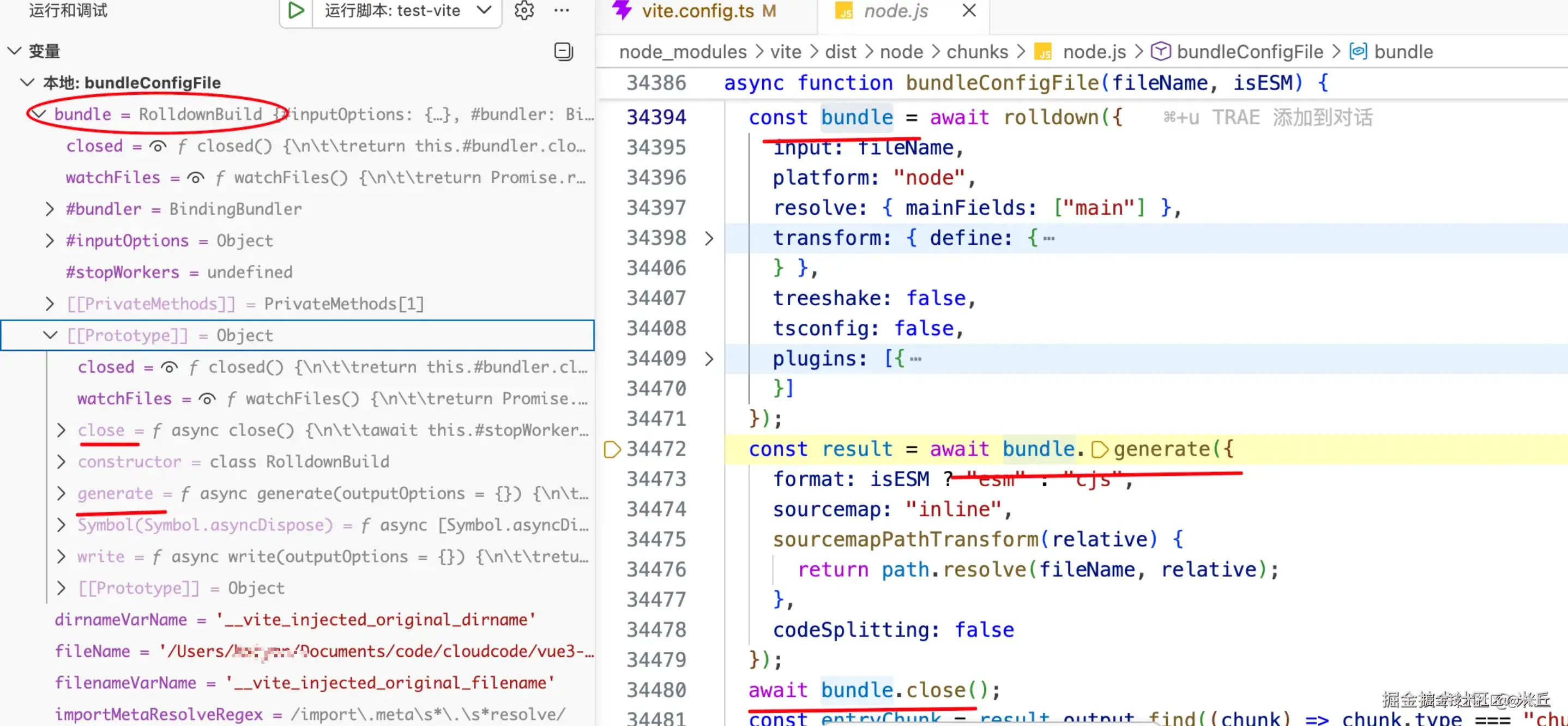1568x726 pixels.
Task: Open the debug panel more actions ellipsis
Action: pyautogui.click(x=561, y=10)
